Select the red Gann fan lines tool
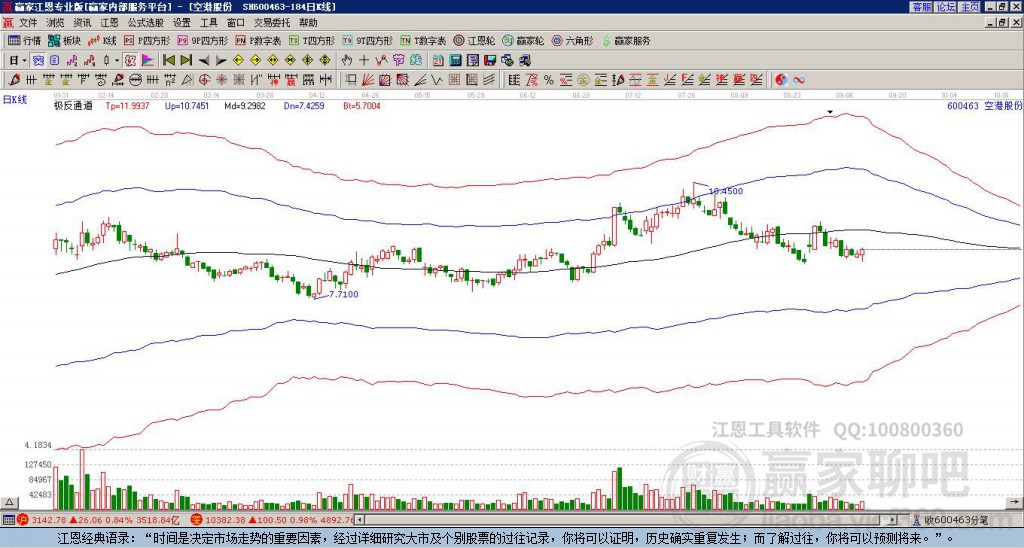The image size is (1024, 548). (x=367, y=80)
